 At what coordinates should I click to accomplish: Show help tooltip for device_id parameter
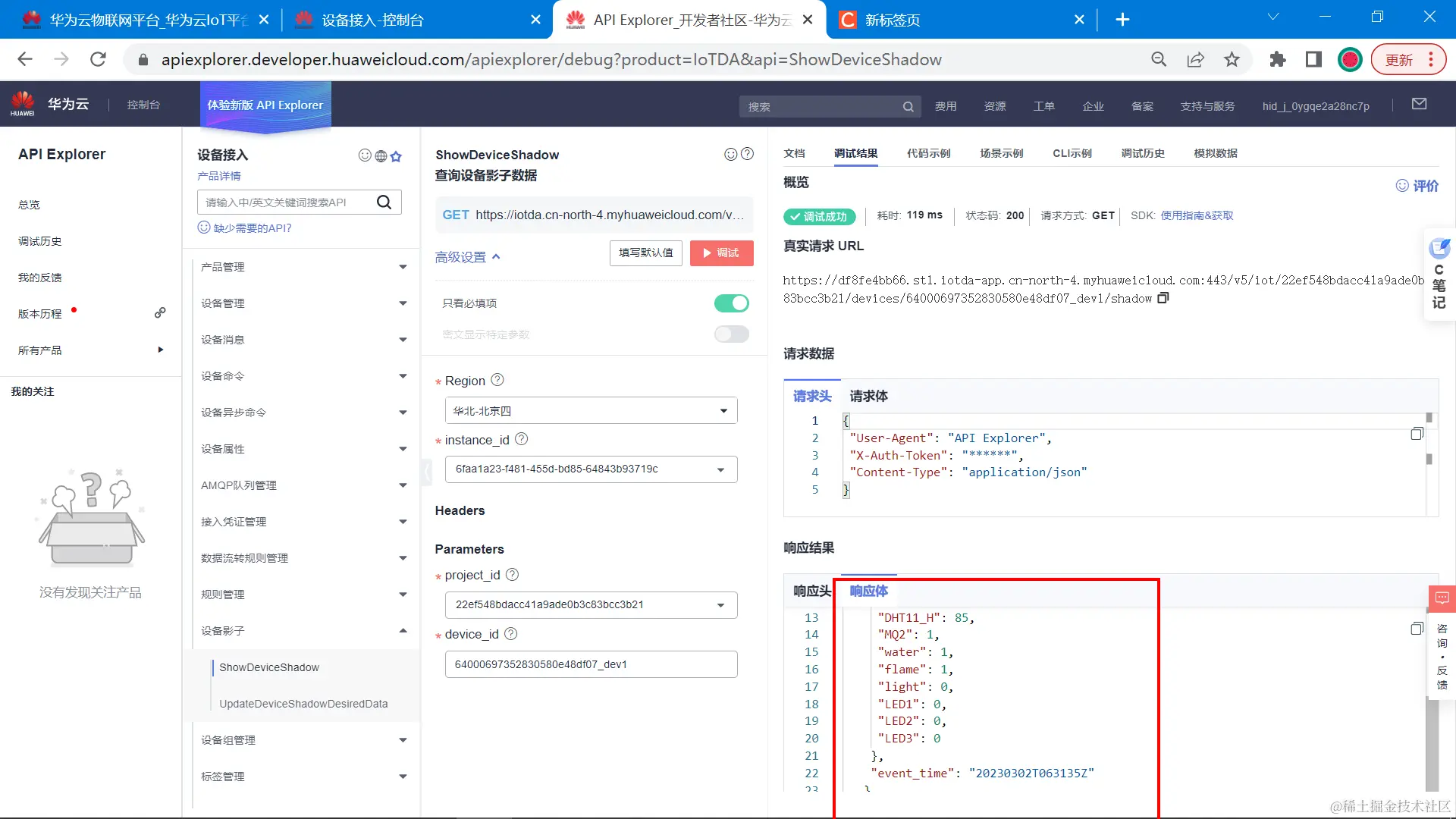coord(511,634)
